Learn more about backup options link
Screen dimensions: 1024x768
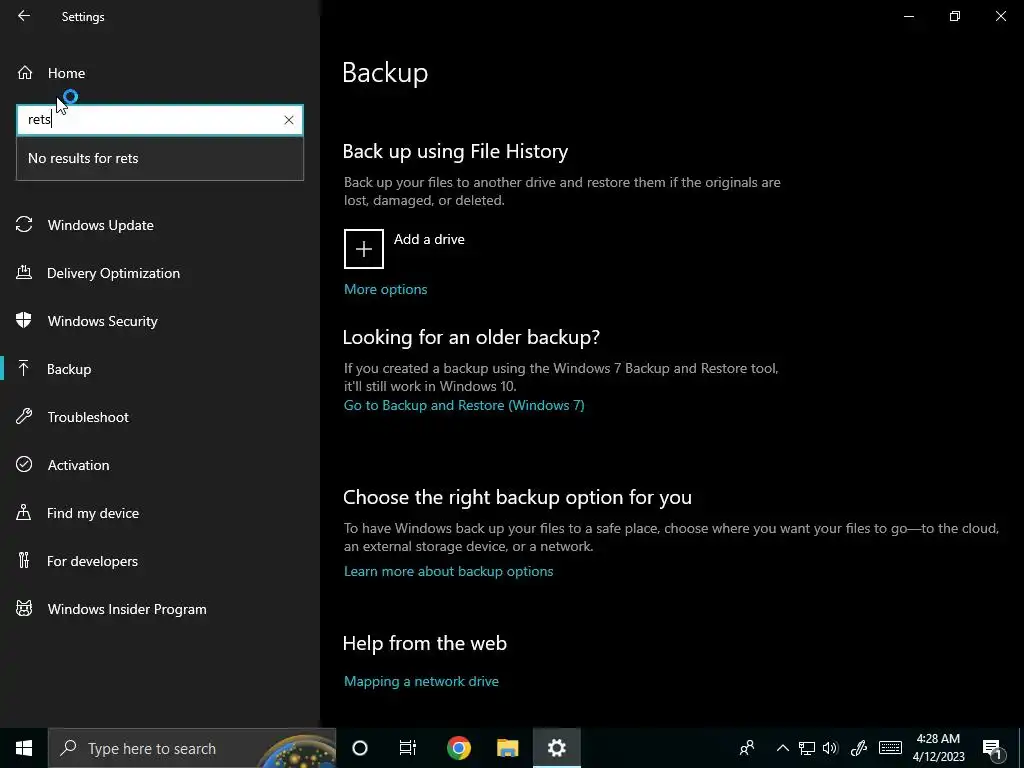click(449, 571)
